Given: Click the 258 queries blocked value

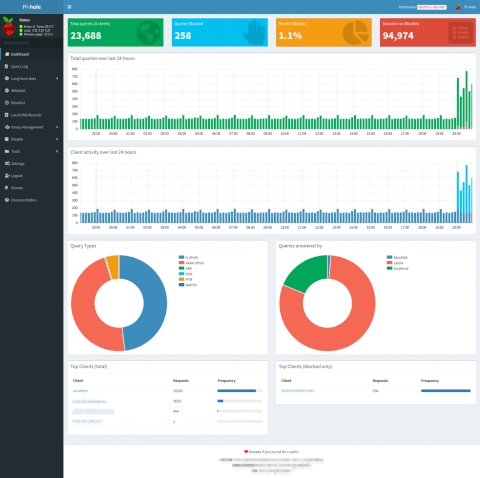Looking at the screenshot, I should click(183, 36).
